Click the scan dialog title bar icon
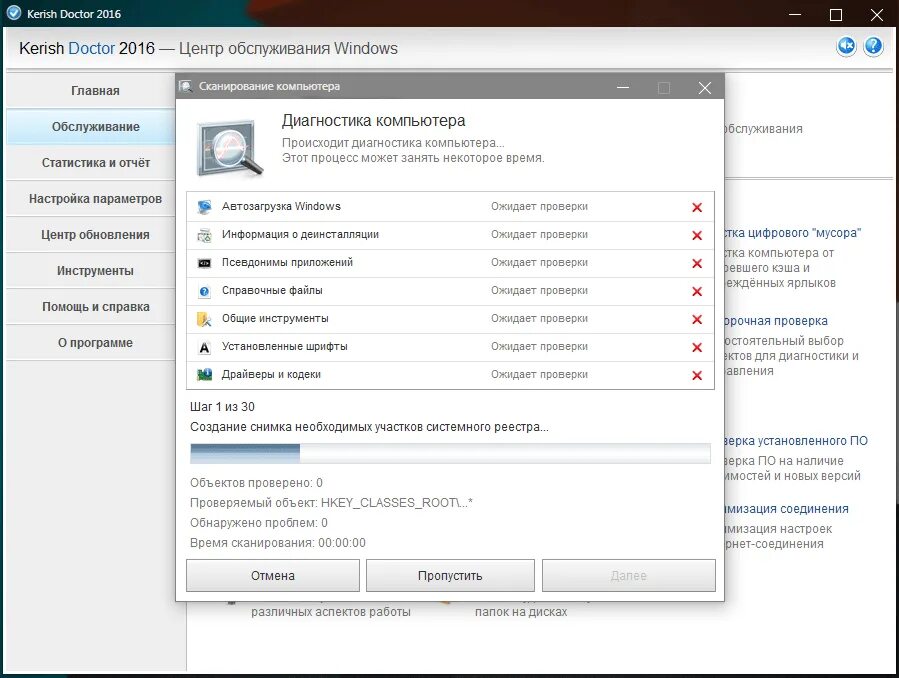899x678 pixels. pos(186,86)
